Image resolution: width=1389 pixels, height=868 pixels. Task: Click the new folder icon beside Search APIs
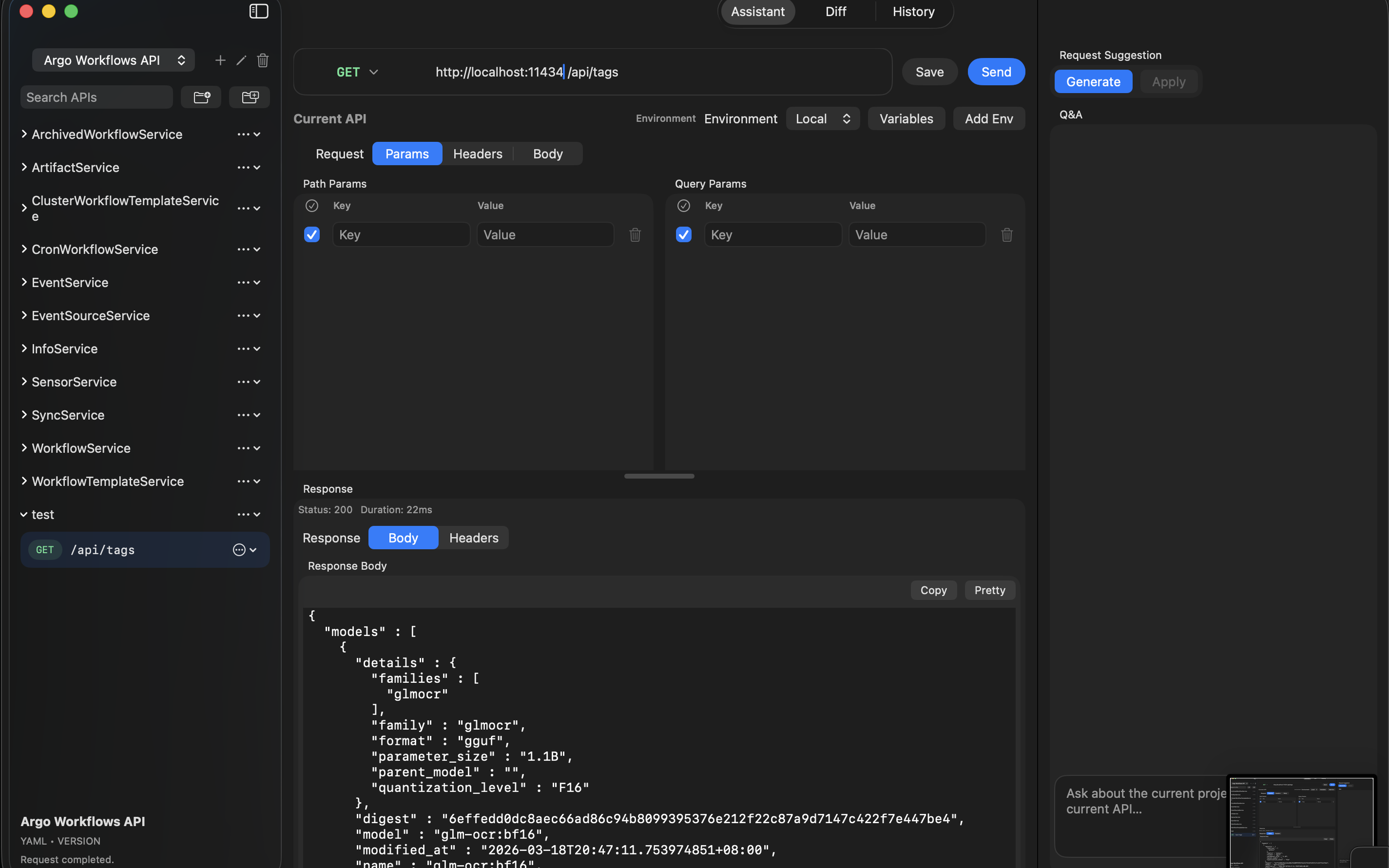201,97
